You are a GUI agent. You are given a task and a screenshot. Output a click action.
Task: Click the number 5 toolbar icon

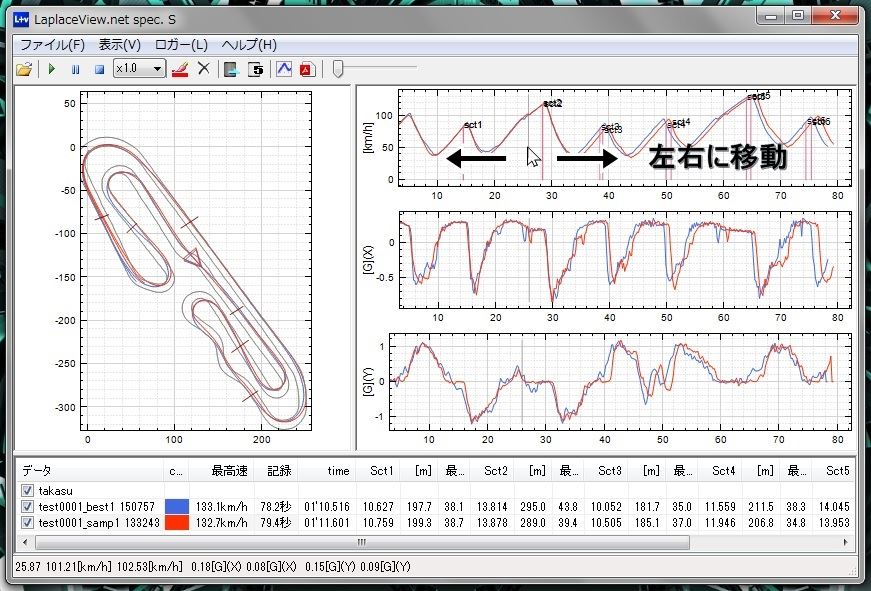click(256, 69)
